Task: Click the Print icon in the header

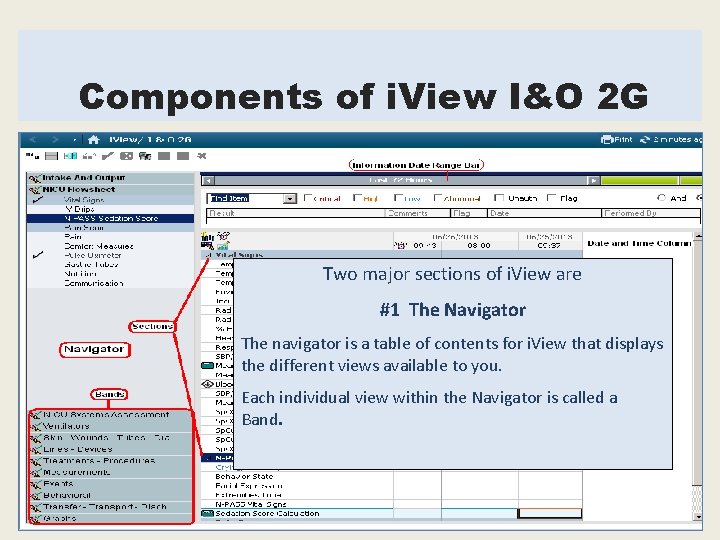Action: 607,139
